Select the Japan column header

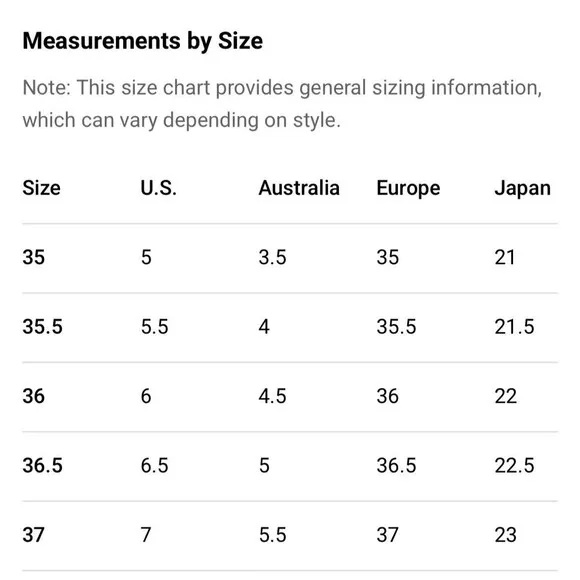click(523, 189)
